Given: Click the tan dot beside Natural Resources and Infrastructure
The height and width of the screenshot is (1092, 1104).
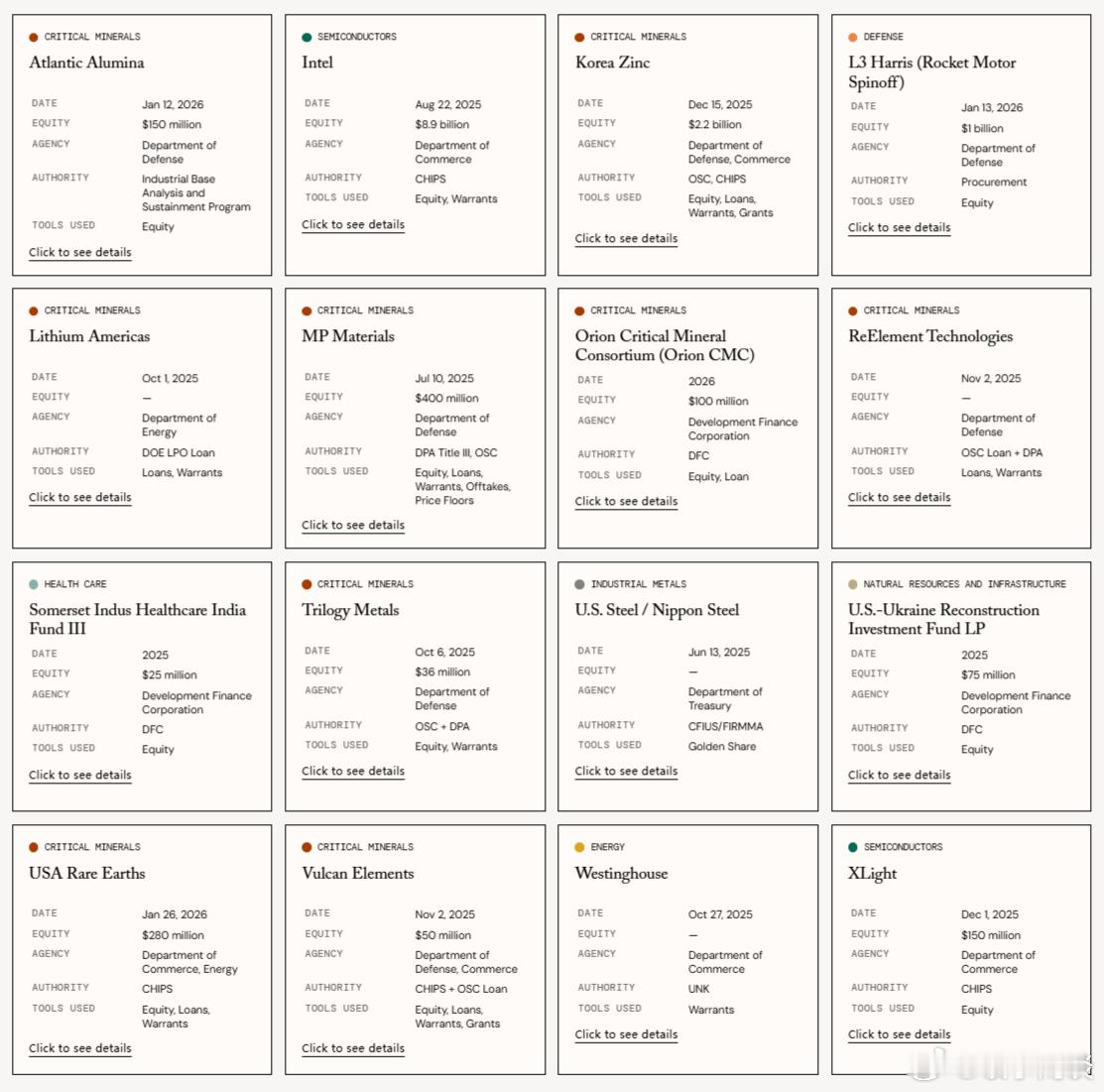Looking at the screenshot, I should [853, 584].
